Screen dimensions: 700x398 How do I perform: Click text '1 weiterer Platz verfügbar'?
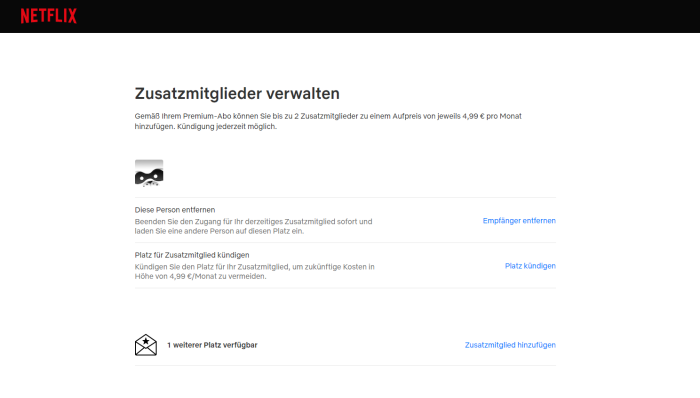point(212,345)
